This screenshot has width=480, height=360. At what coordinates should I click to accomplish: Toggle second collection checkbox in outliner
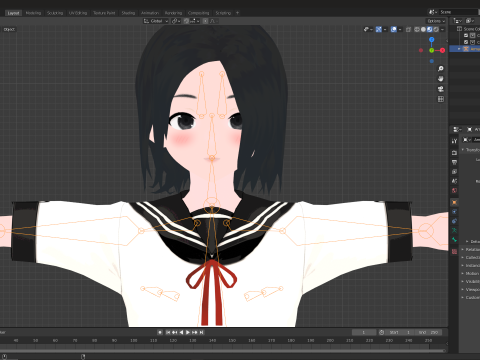[466, 42]
